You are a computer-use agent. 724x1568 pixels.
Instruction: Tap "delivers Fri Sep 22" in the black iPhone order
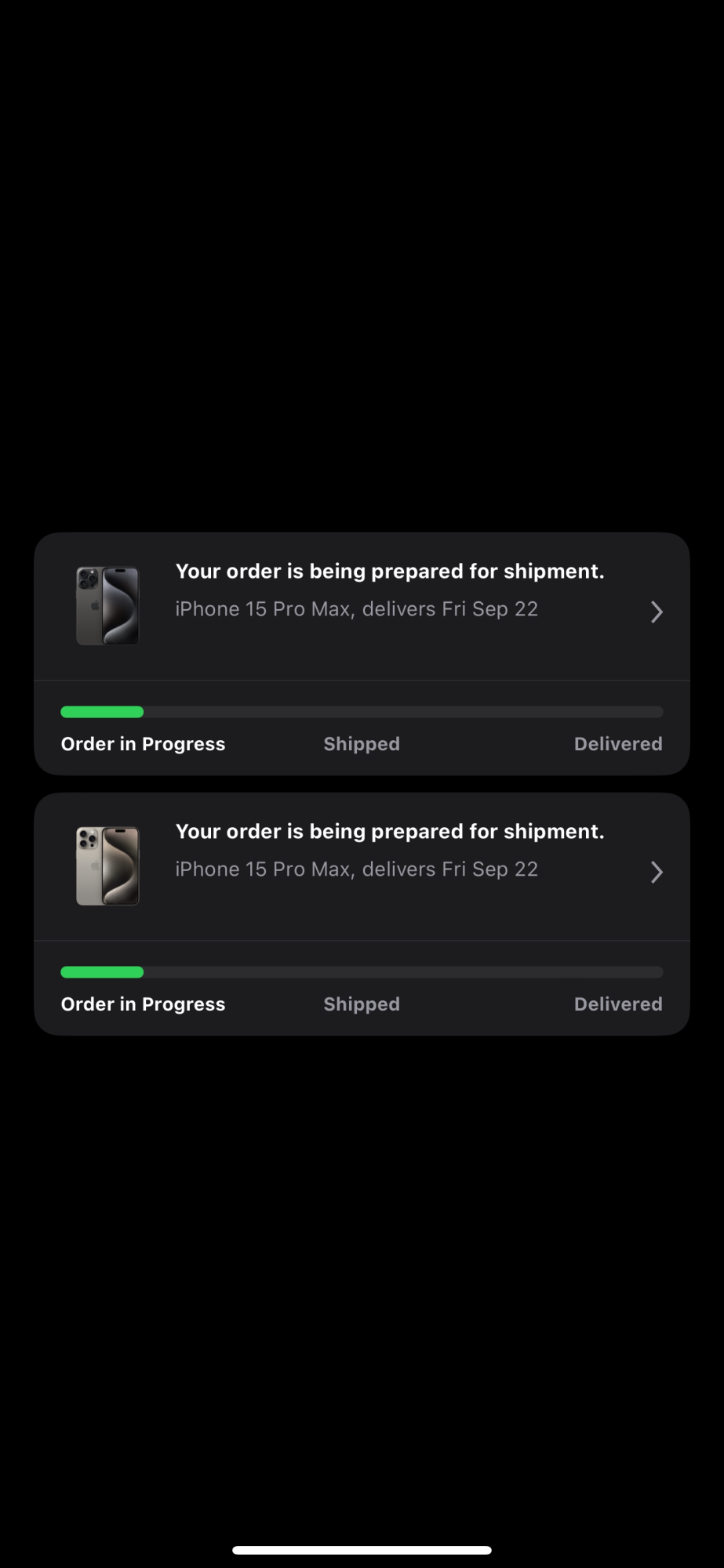(450, 609)
